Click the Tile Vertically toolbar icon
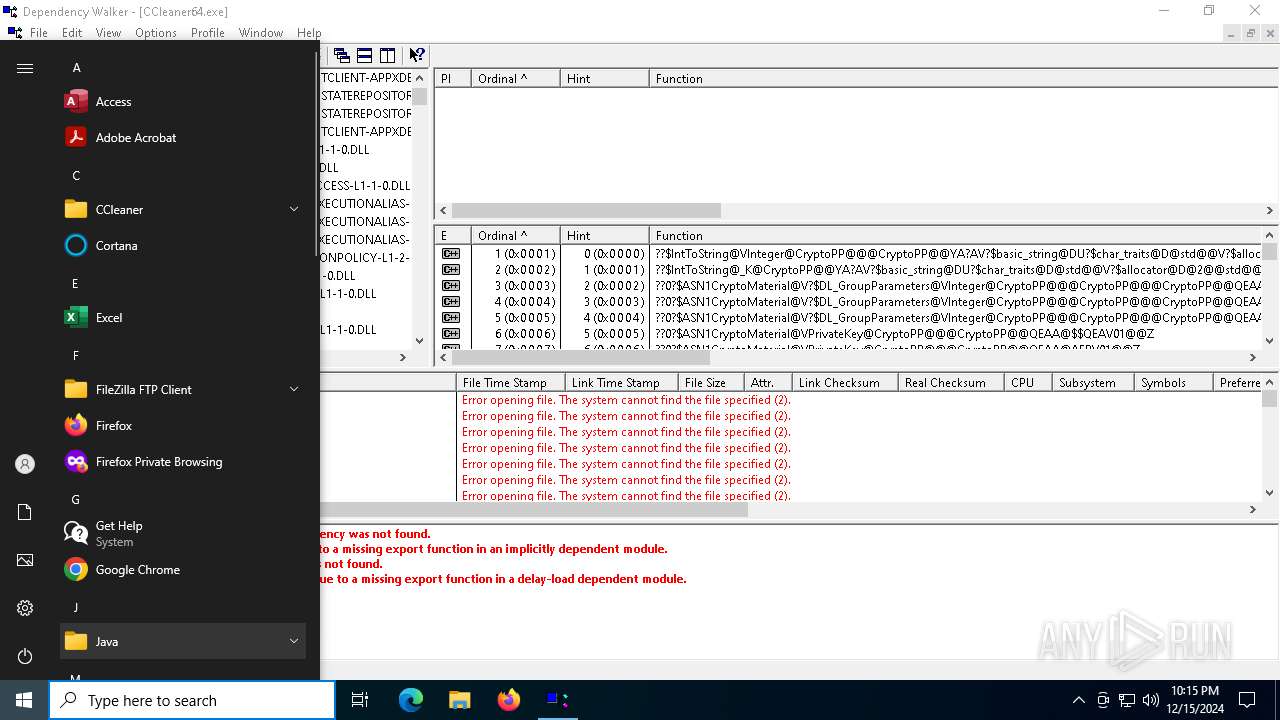This screenshot has width=1280, height=720. coord(388,55)
